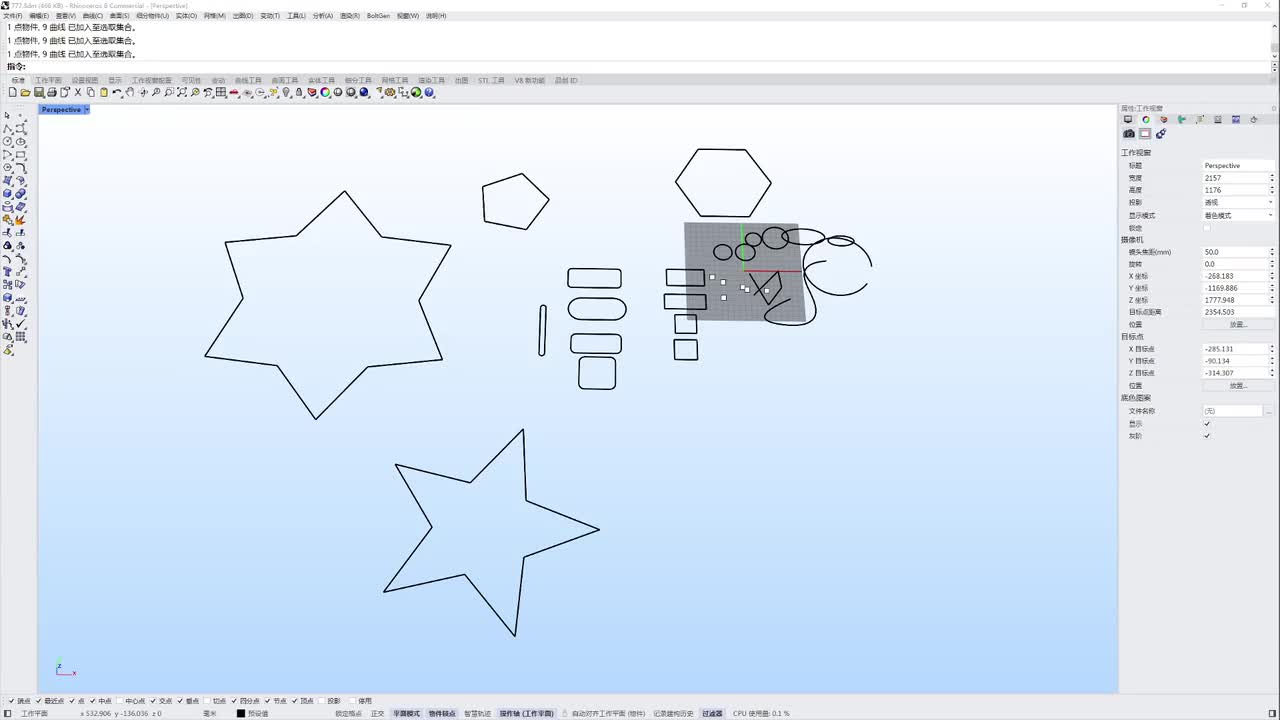Click the Cut scissors icon

(78, 92)
